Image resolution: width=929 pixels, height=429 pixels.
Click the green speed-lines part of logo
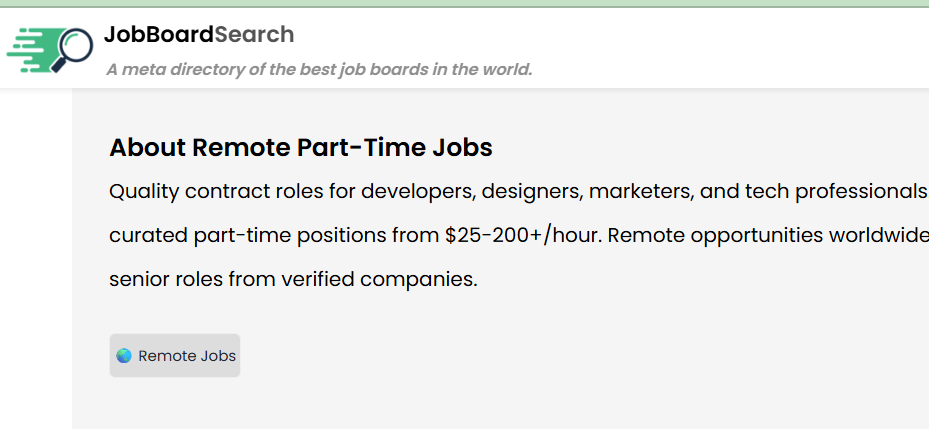(30, 50)
